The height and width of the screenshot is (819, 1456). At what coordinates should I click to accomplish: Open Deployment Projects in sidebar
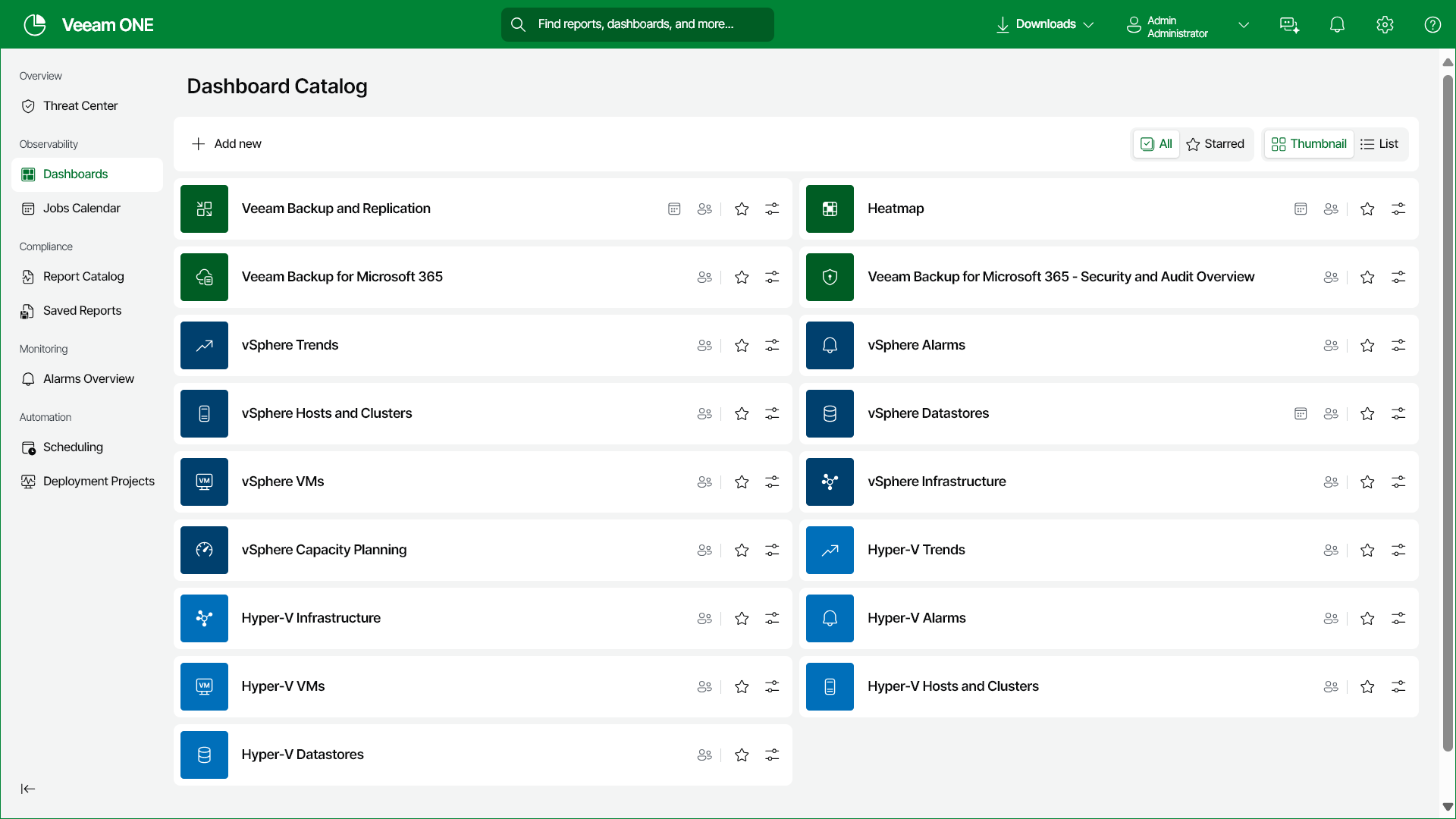[86, 482]
